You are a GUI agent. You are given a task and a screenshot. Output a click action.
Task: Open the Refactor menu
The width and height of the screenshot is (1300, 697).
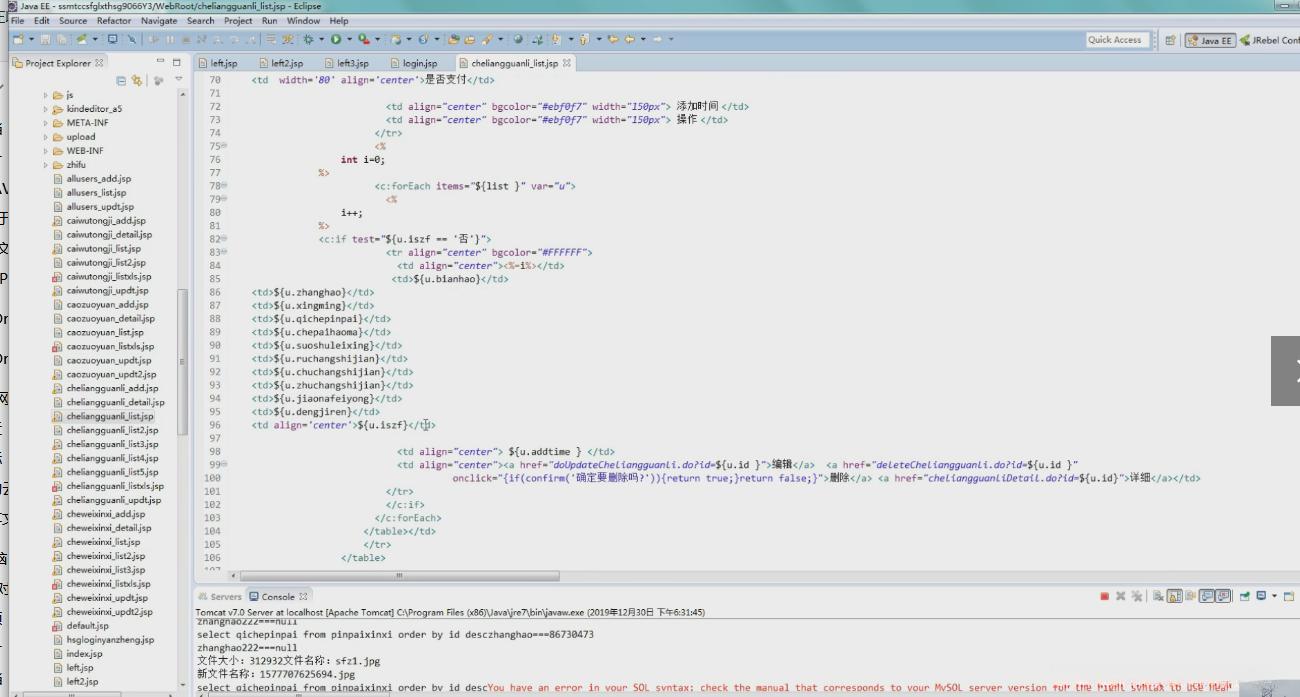pos(114,20)
